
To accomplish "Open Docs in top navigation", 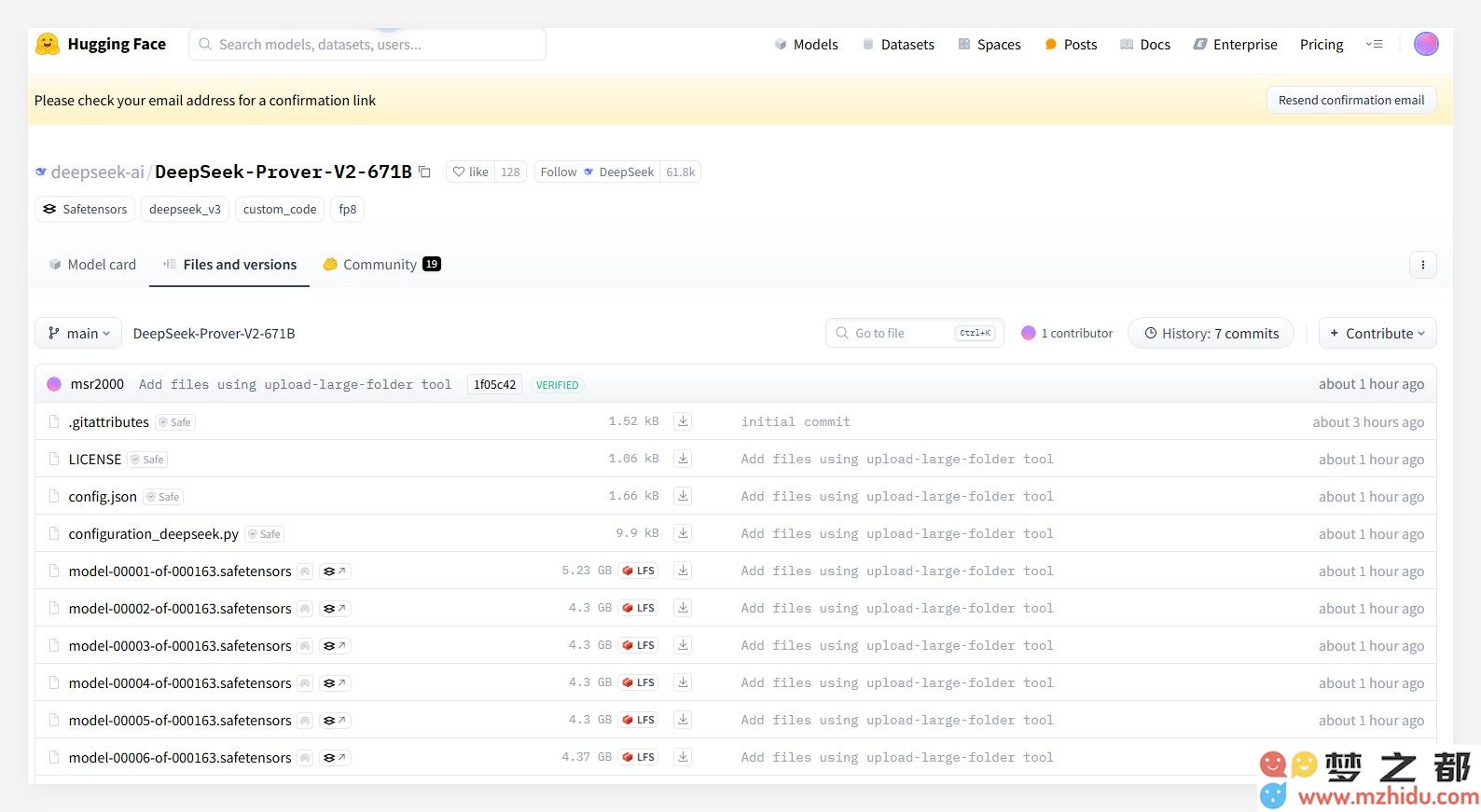I will point(1145,44).
